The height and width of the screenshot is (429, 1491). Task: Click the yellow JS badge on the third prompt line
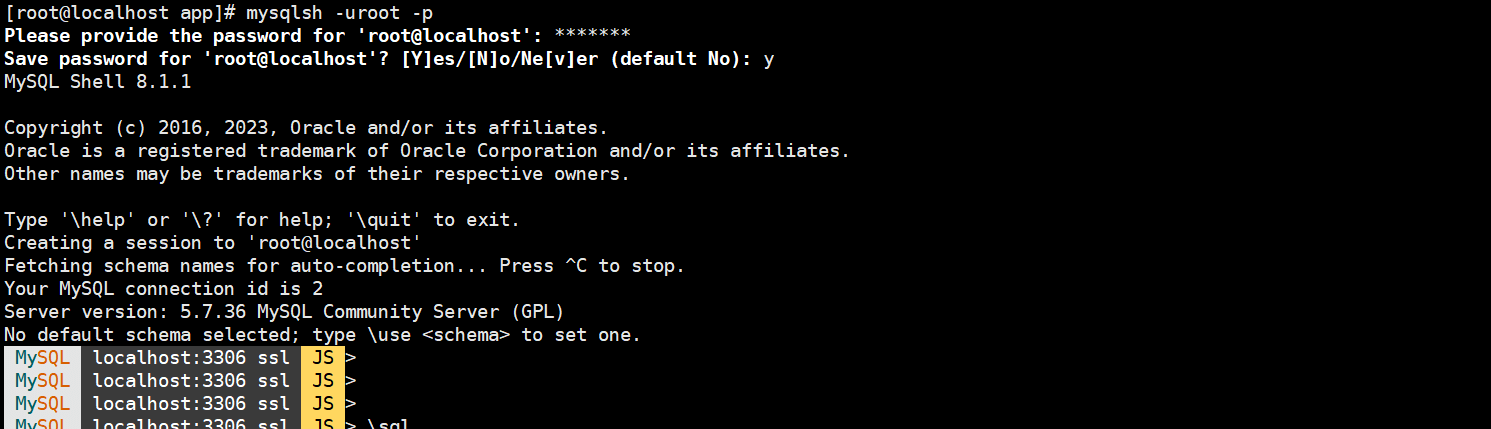[323, 404]
